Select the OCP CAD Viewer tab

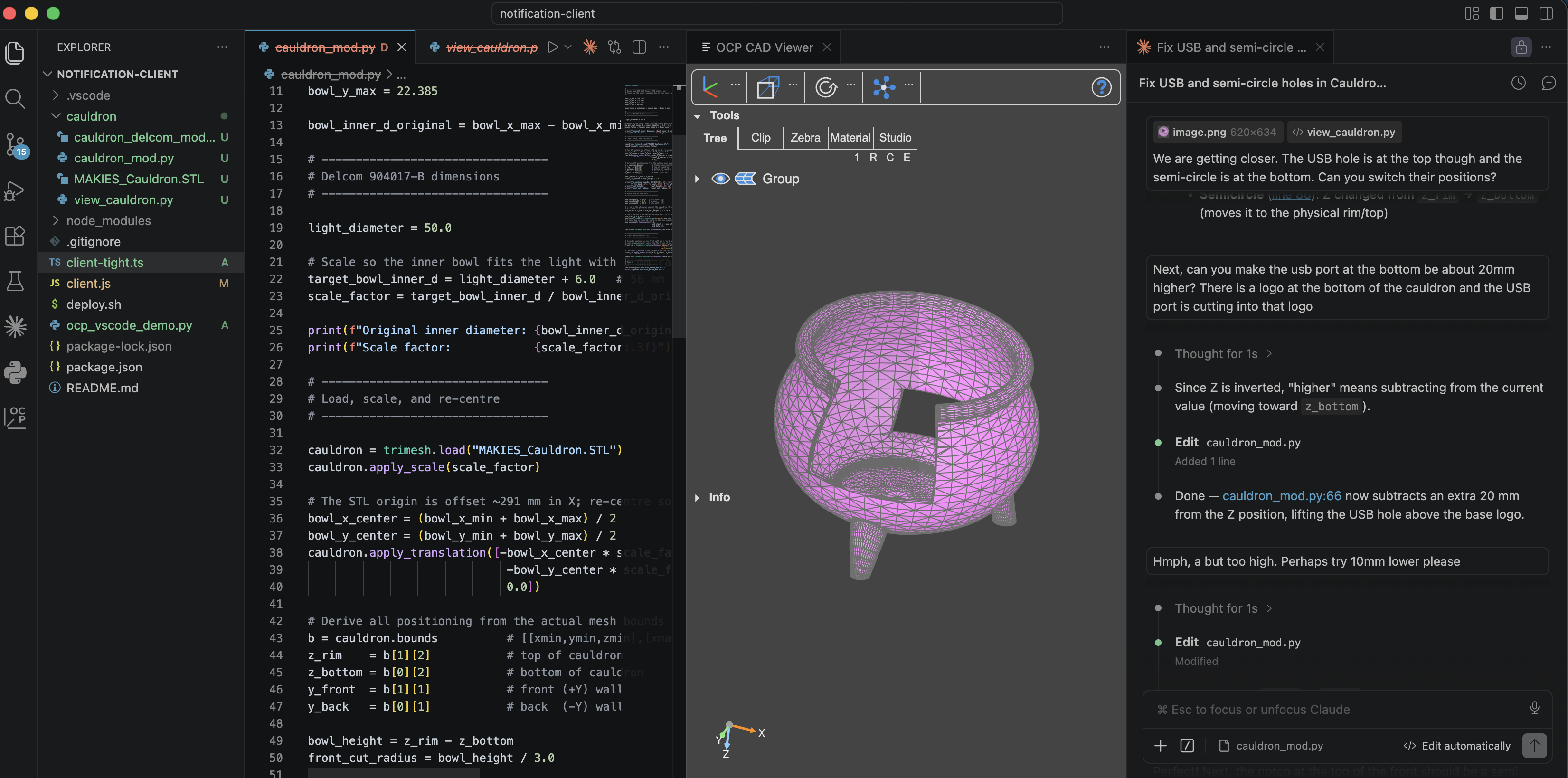coord(764,47)
